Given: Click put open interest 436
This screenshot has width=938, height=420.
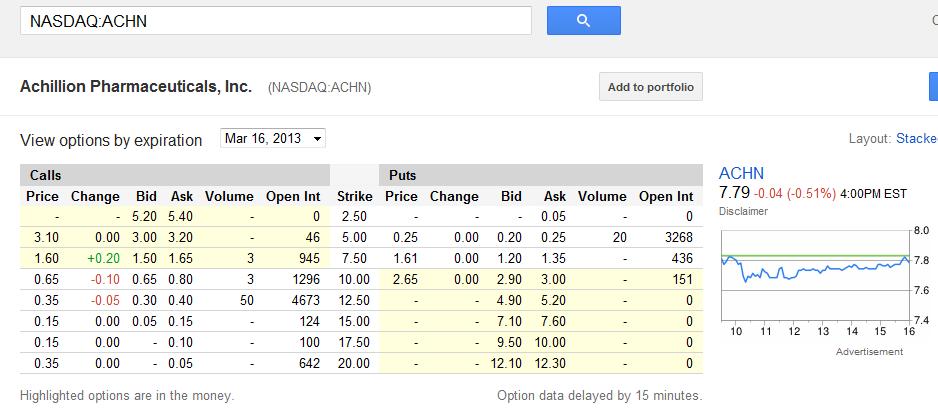Looking at the screenshot, I should pos(681,258).
